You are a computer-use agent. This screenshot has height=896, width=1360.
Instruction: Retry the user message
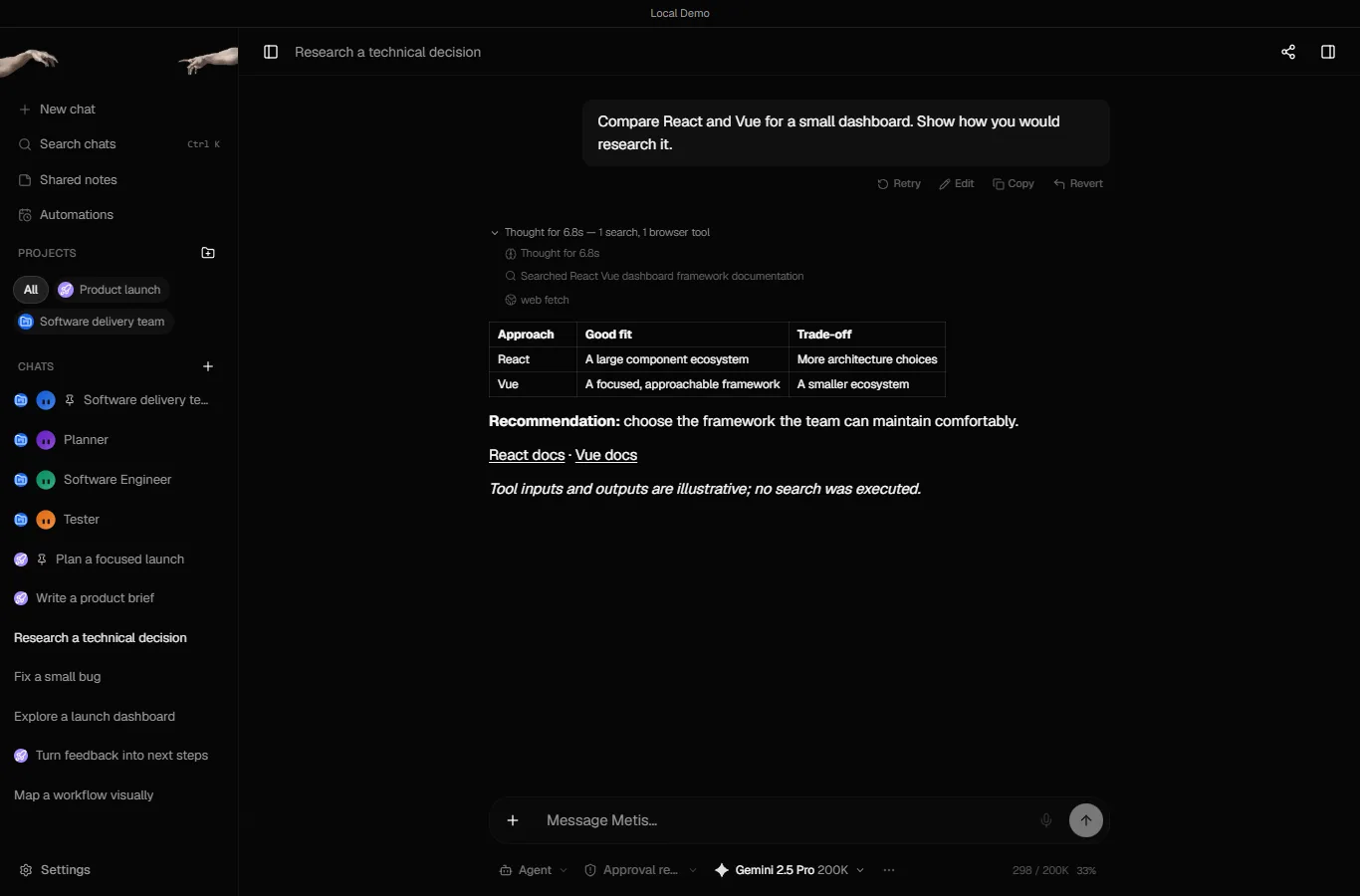(x=899, y=183)
